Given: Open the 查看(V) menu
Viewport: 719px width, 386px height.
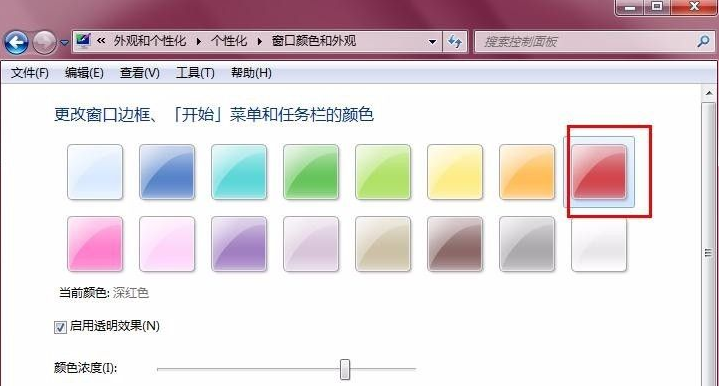Looking at the screenshot, I should 140,73.
